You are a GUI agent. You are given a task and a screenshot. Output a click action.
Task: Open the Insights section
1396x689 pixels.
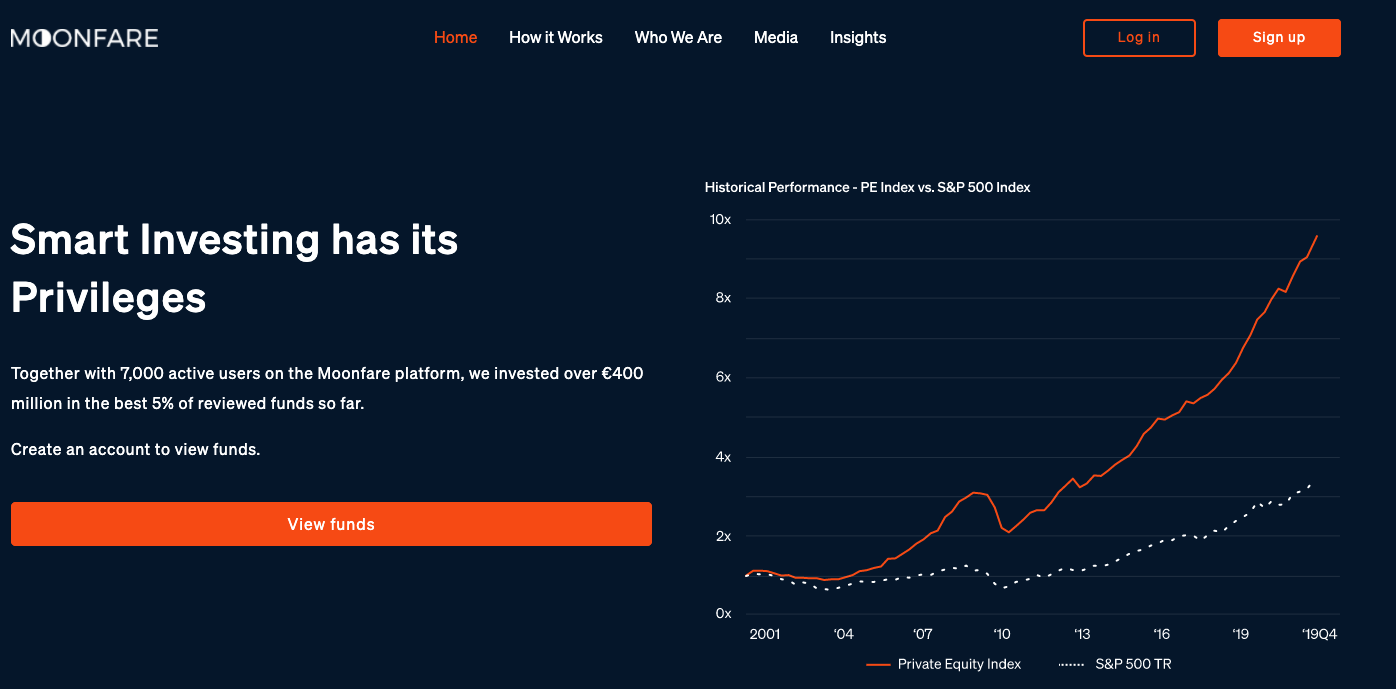click(x=858, y=37)
